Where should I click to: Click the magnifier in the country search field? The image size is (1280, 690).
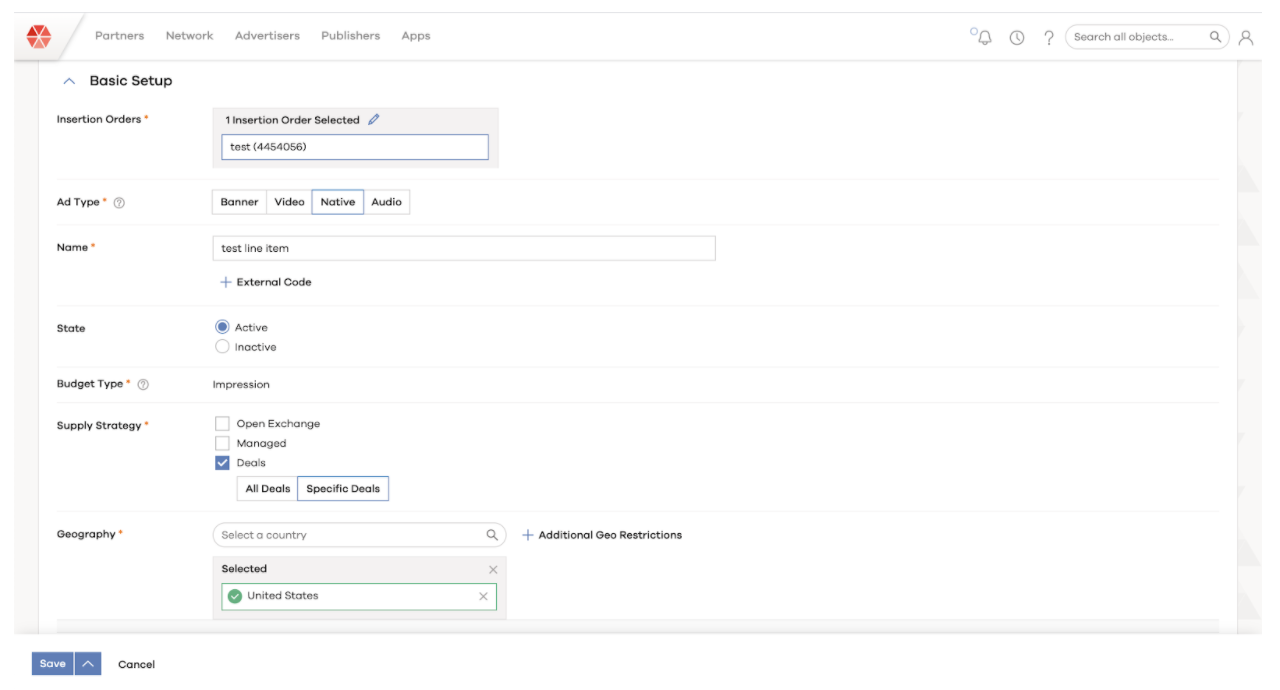[492, 535]
